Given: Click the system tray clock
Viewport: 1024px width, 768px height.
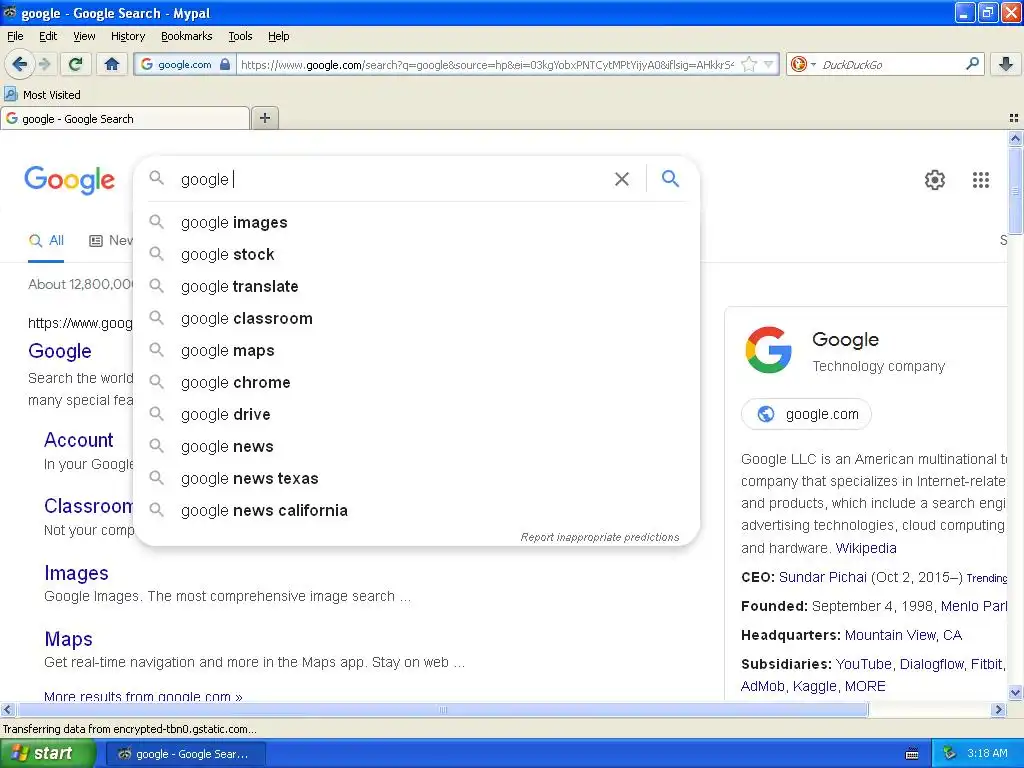Looking at the screenshot, I should [987, 754].
